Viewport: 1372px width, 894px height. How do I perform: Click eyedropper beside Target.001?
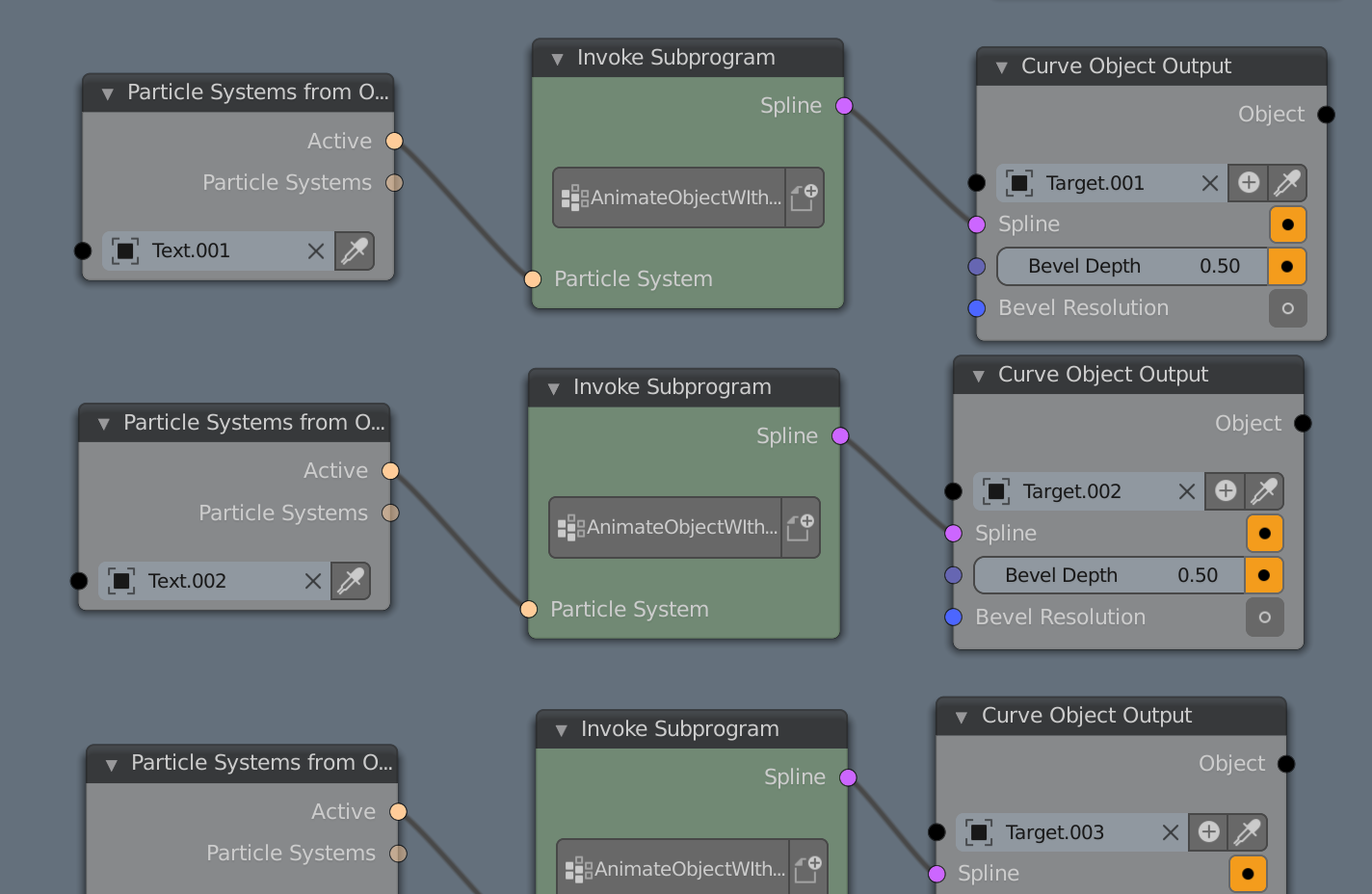(1287, 182)
